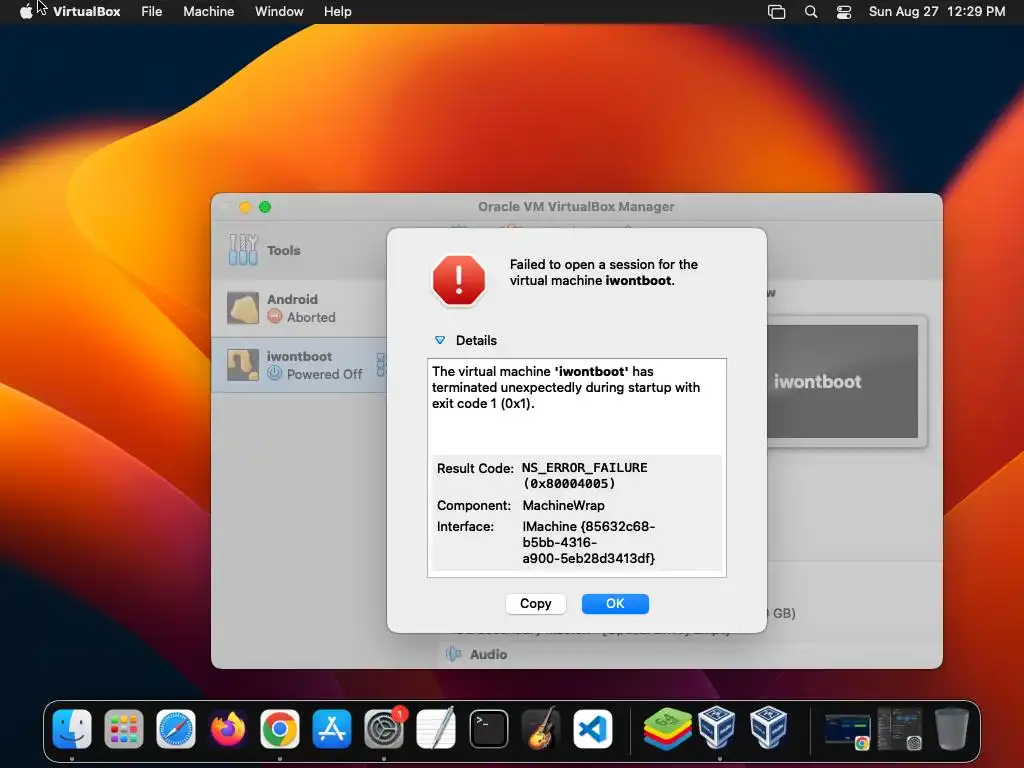Click the first VirtualBox Dock icon

pos(717,726)
